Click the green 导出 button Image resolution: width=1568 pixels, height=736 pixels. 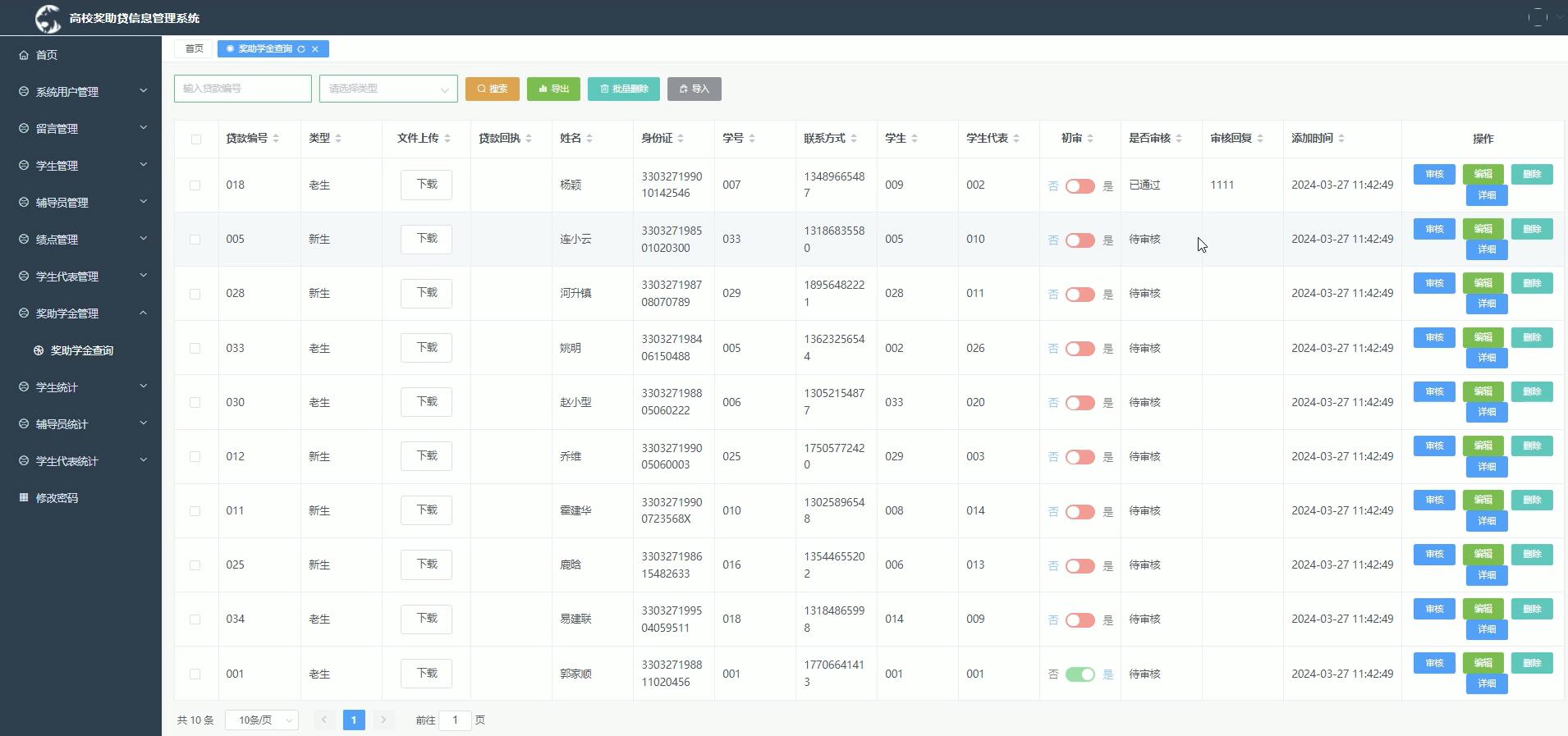[x=553, y=89]
